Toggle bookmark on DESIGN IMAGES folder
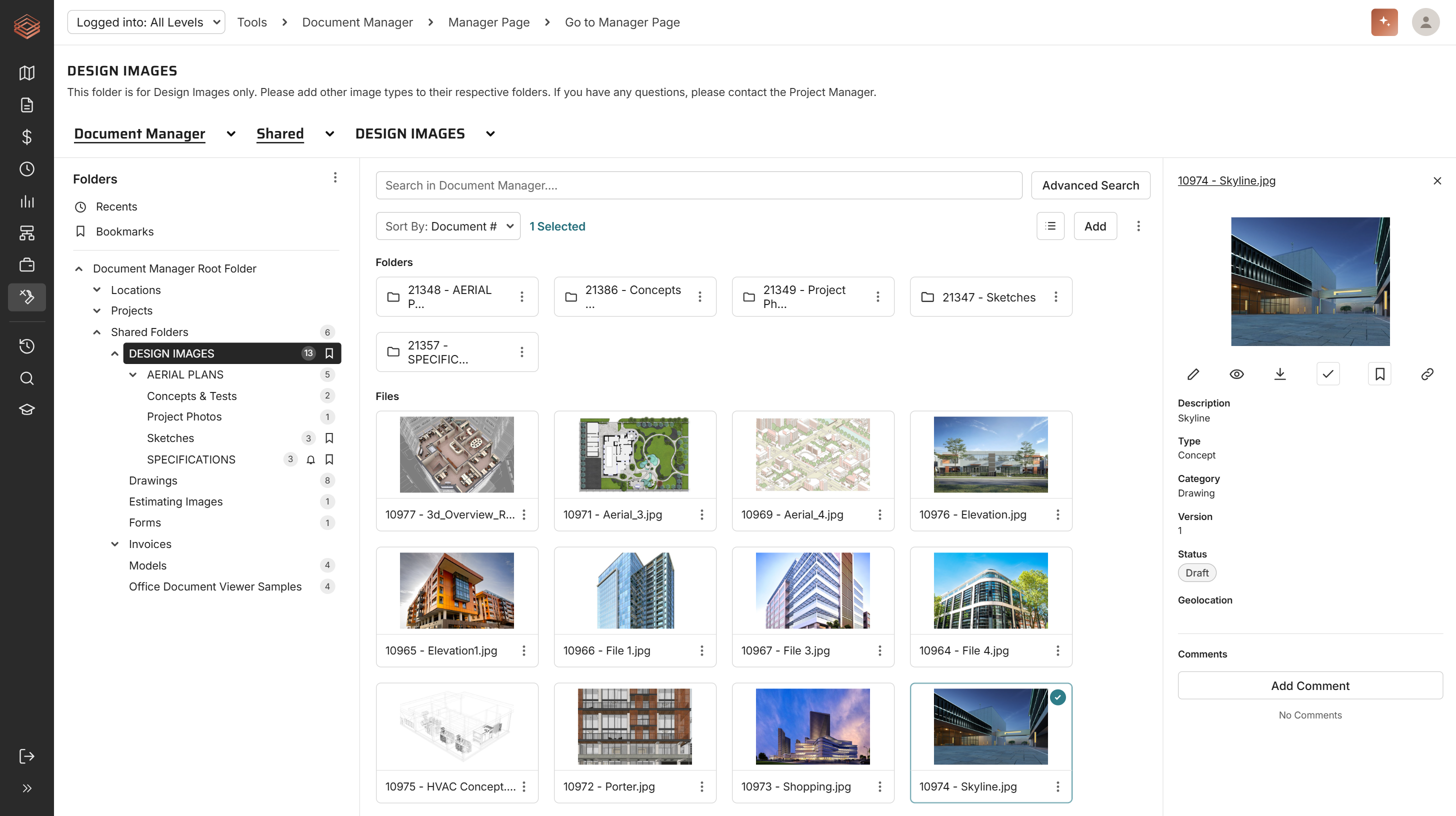Viewport: 1456px width, 816px height. 329,353
